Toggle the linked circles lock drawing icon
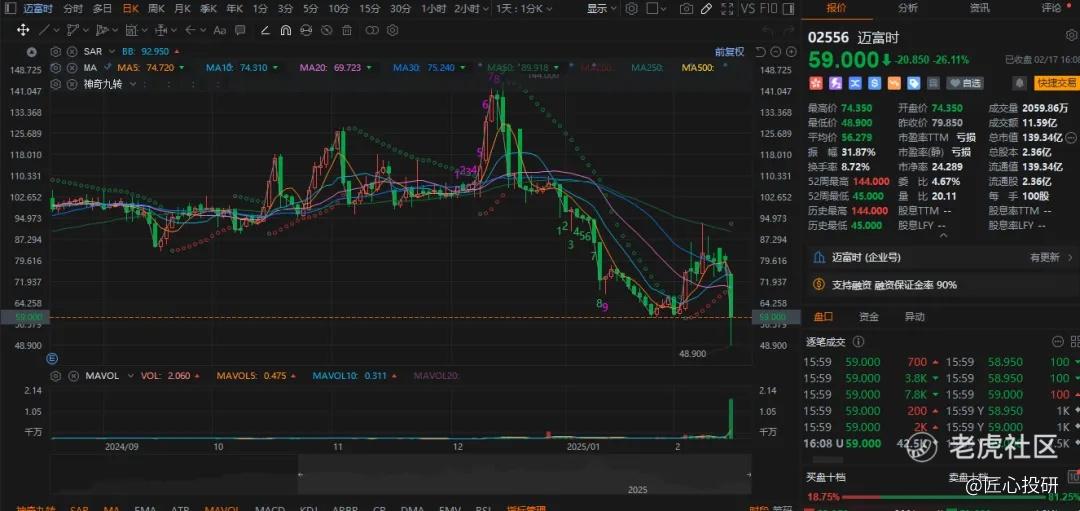Viewport: 1080px width, 511px height. click(x=372, y=30)
